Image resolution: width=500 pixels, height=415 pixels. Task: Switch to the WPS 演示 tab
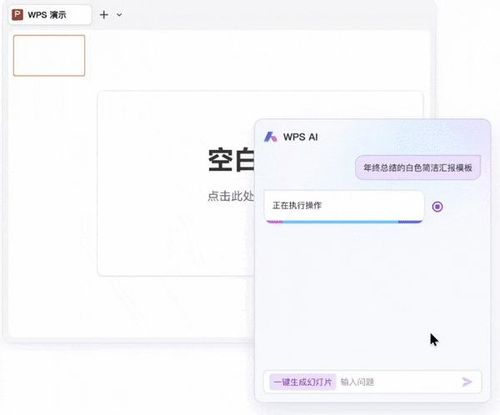pos(50,15)
